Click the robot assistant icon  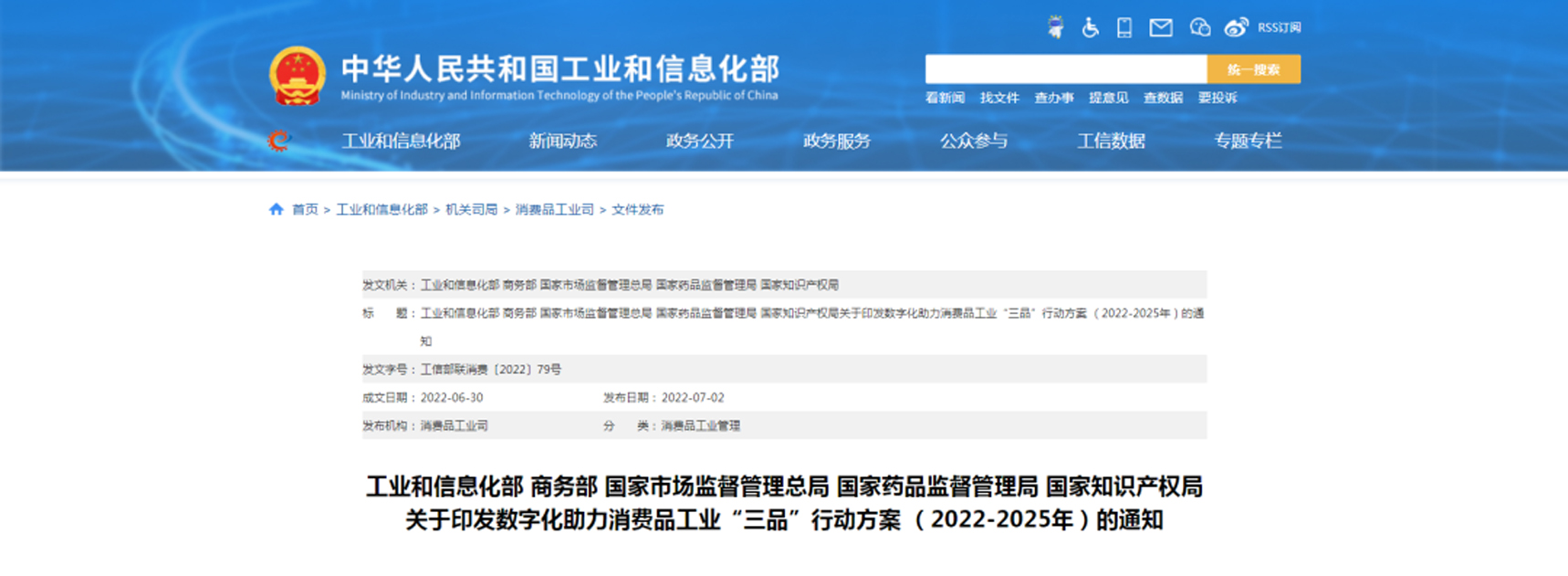[x=1056, y=27]
